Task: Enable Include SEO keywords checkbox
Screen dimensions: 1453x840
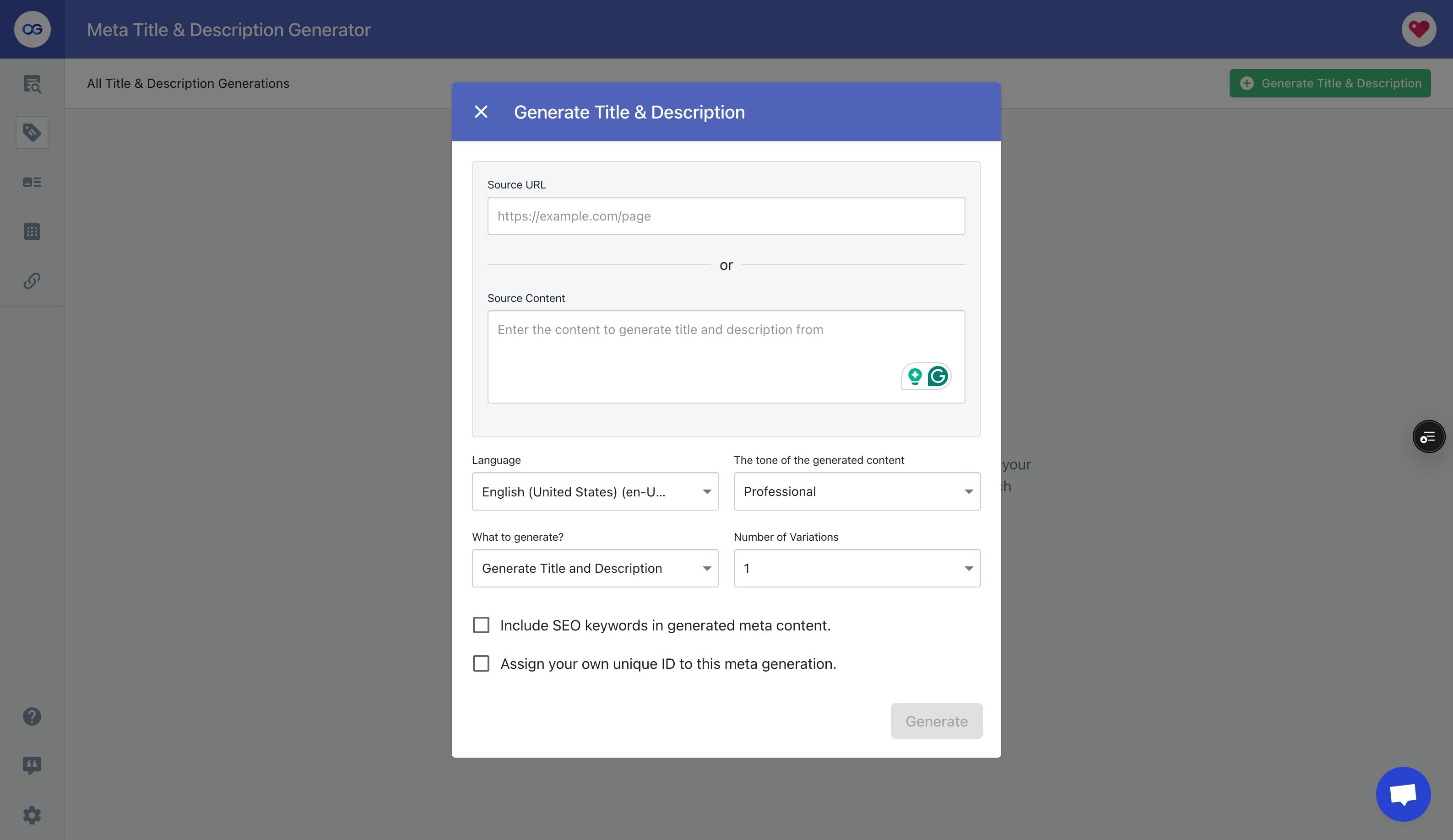Action: pyautogui.click(x=481, y=625)
